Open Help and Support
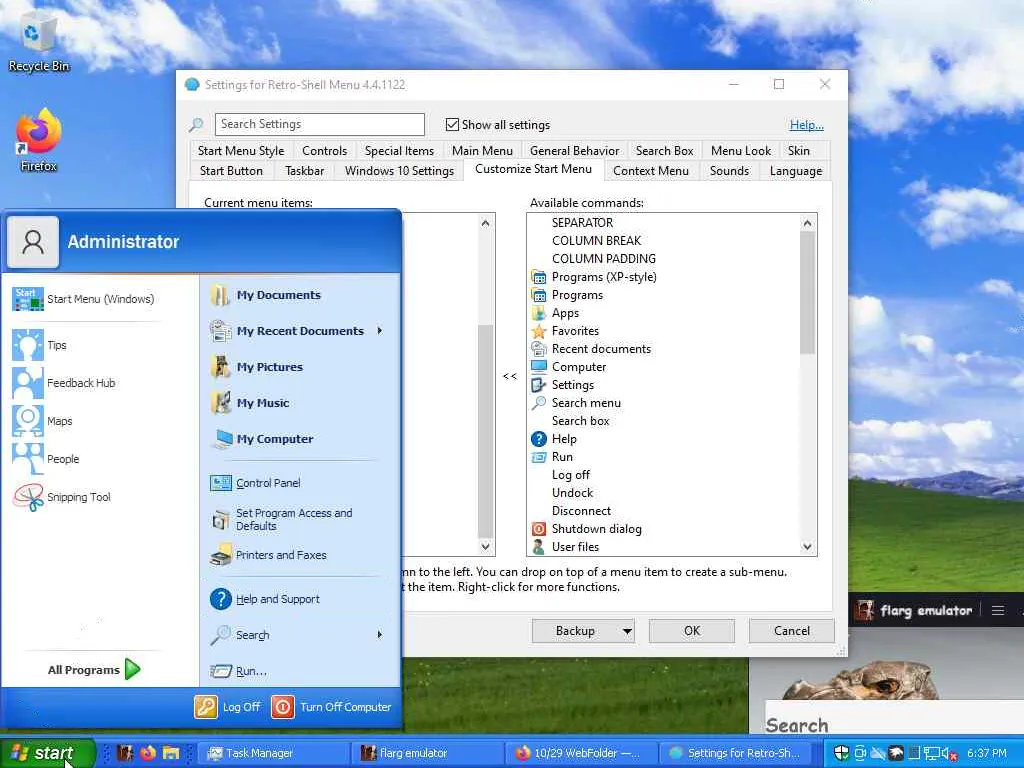The height and width of the screenshot is (768, 1024). (264, 599)
